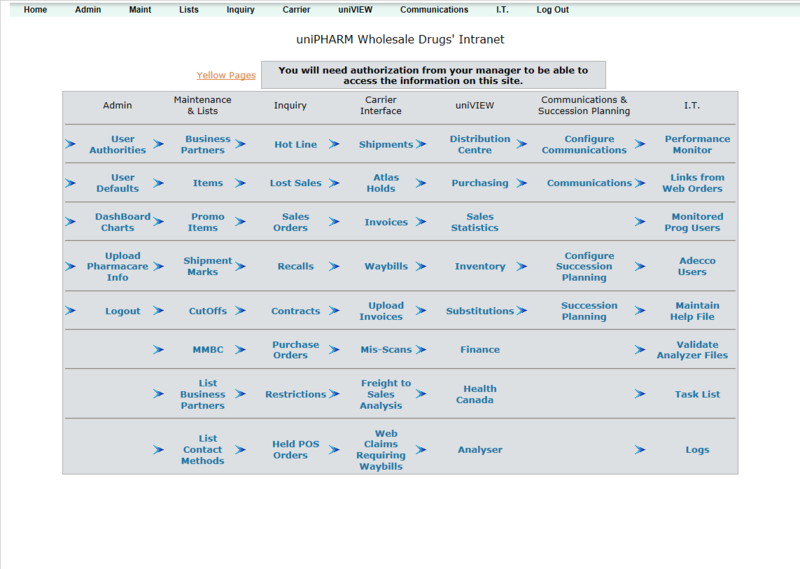Viewport: 800px width, 569px height.
Task: Open the Lists top menu
Action: point(189,10)
